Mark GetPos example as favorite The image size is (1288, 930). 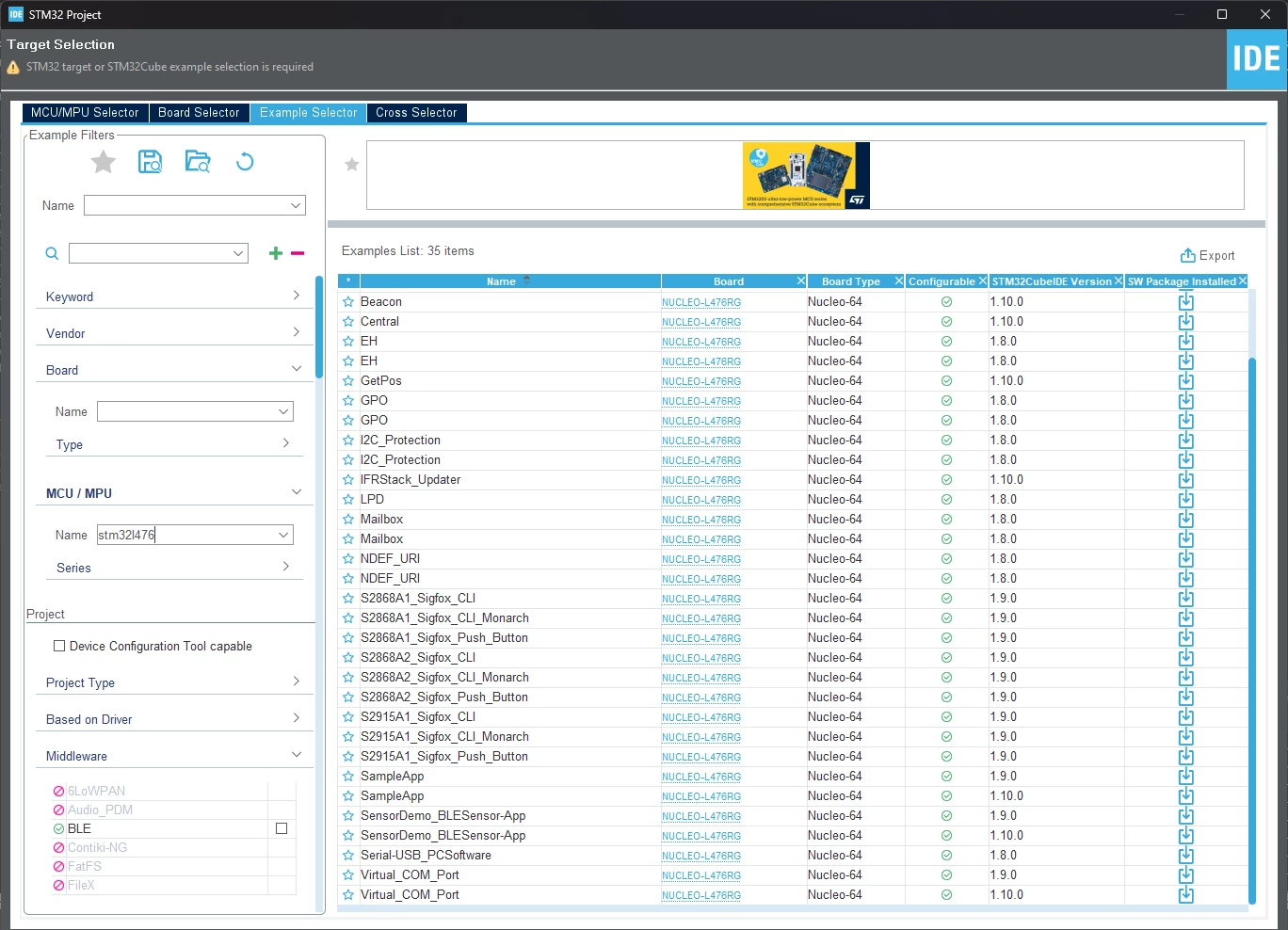click(x=348, y=381)
